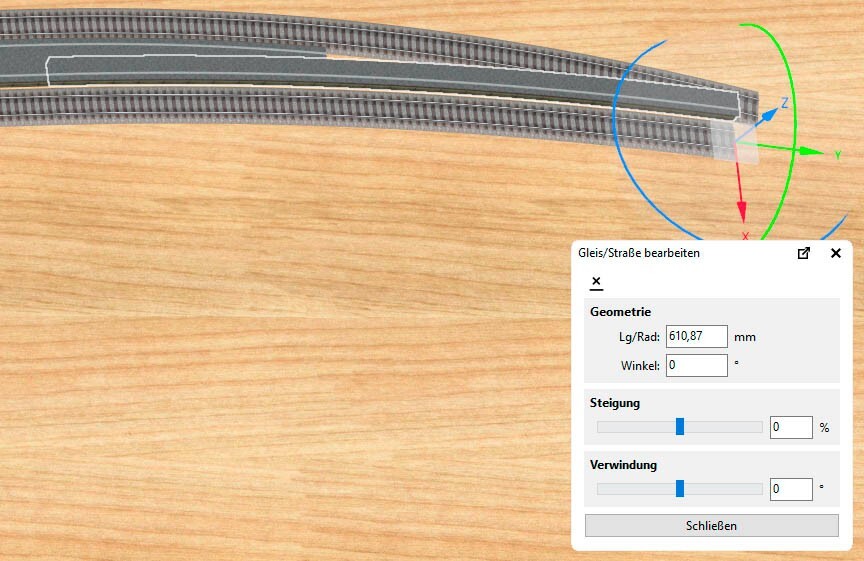The height and width of the screenshot is (561, 864).
Task: Click the green Y axis arrow of the gizmo
Action: (x=811, y=151)
